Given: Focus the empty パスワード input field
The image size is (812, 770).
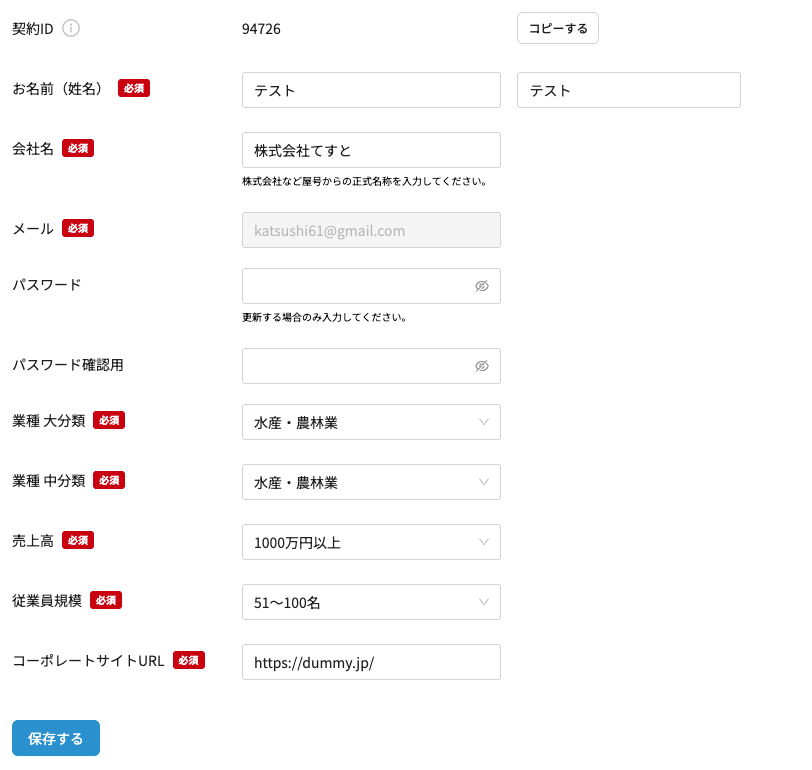Looking at the screenshot, I should coord(355,286).
